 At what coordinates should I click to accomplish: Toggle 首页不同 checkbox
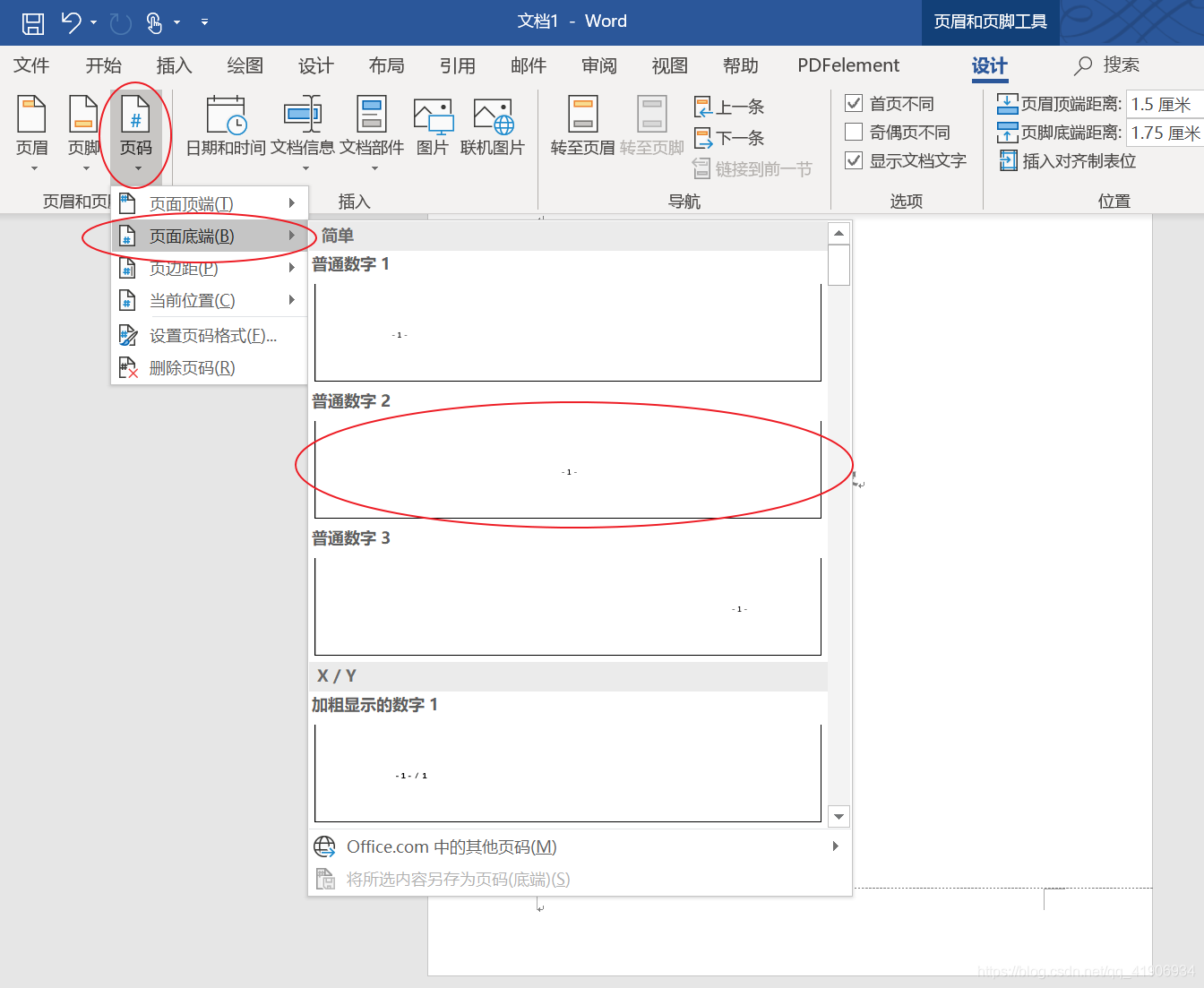point(854,104)
